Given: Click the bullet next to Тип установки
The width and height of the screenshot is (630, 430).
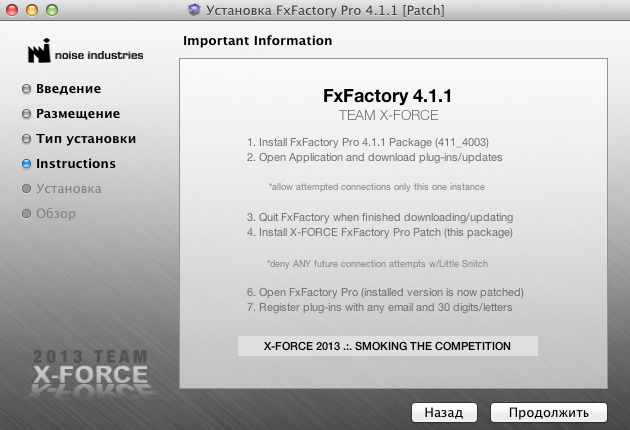Looking at the screenshot, I should pos(26,139).
